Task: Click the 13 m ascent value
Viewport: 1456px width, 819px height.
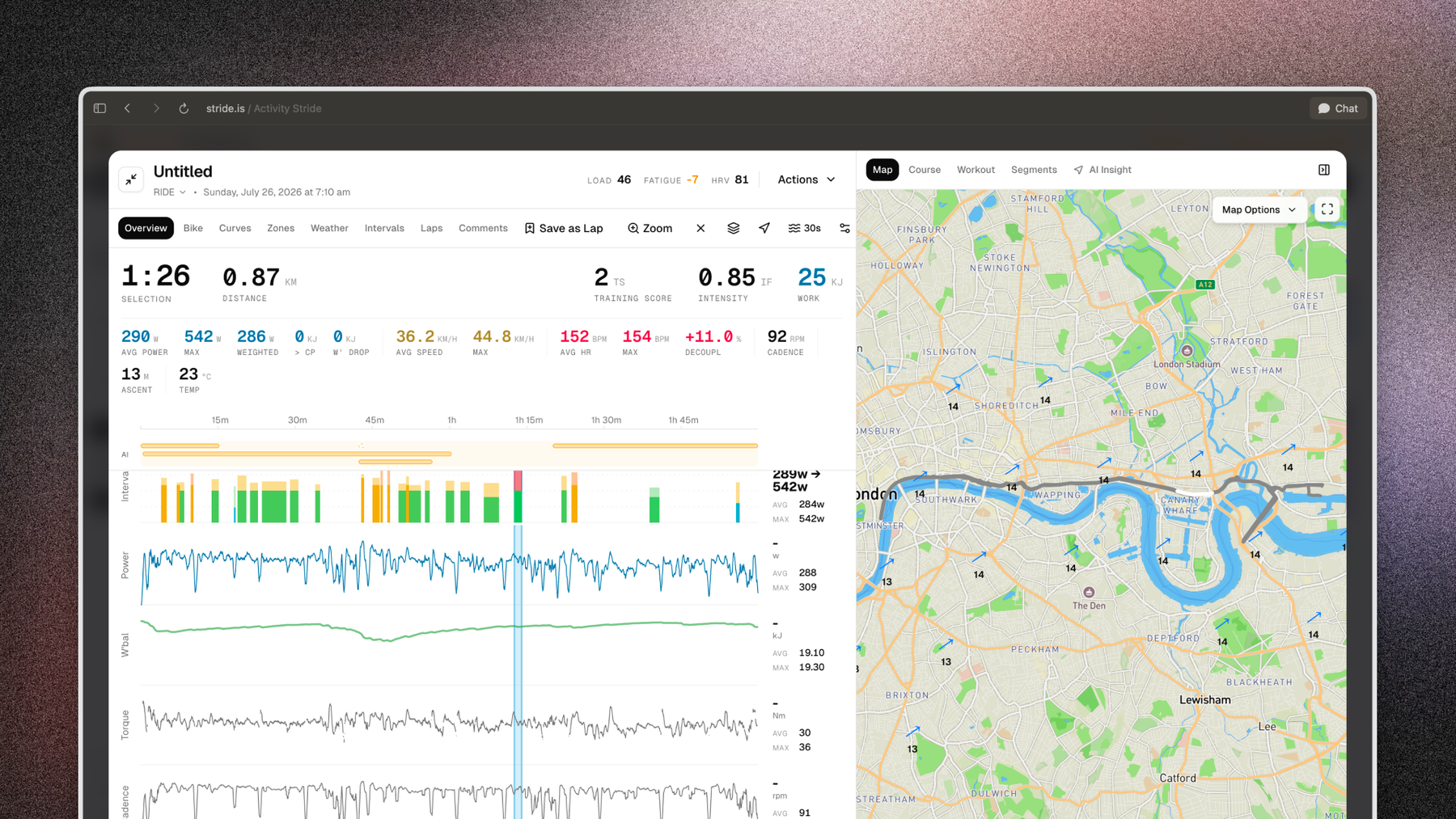Action: [x=130, y=374]
